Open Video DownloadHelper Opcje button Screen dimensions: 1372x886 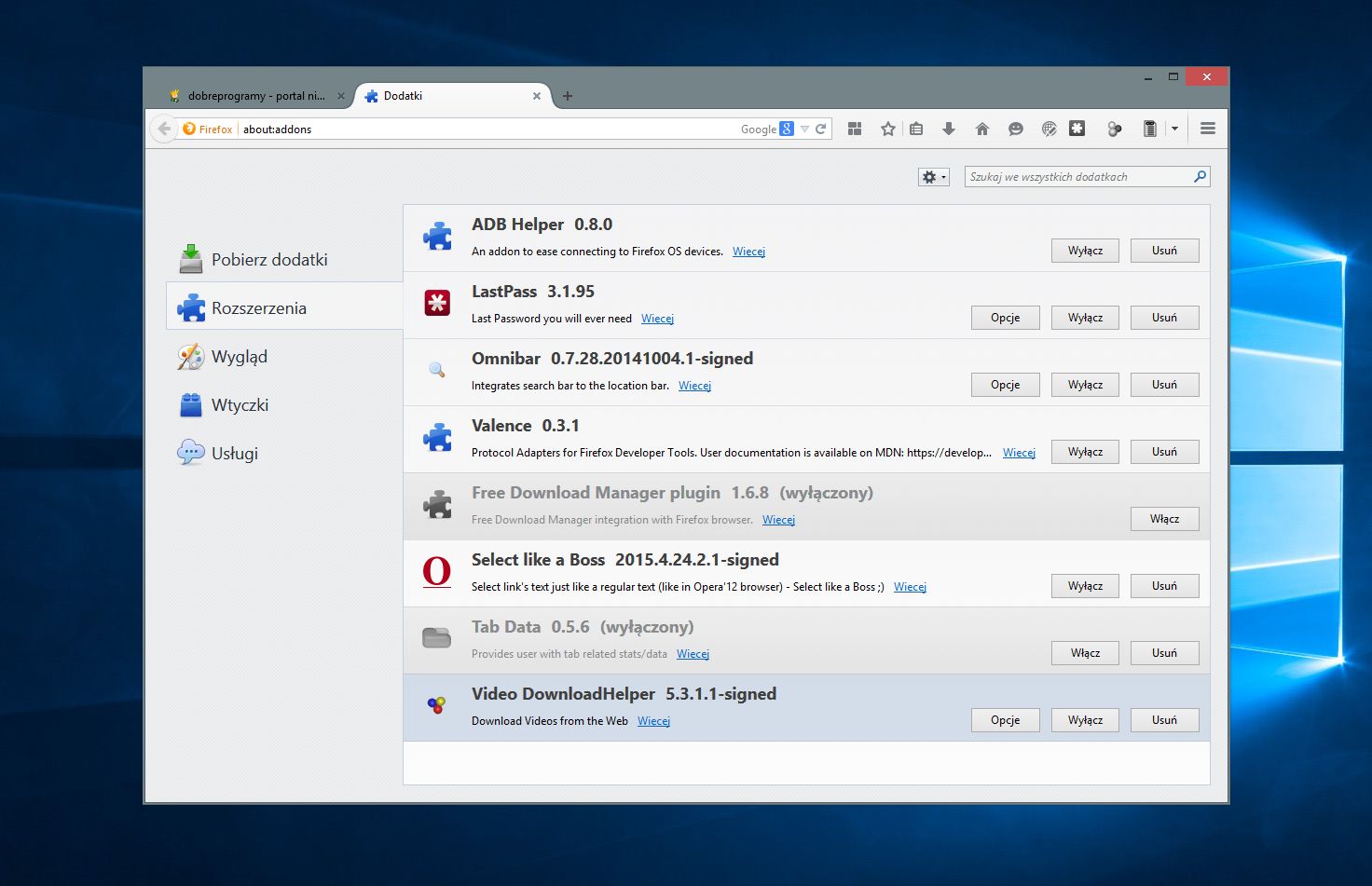[x=1005, y=720]
